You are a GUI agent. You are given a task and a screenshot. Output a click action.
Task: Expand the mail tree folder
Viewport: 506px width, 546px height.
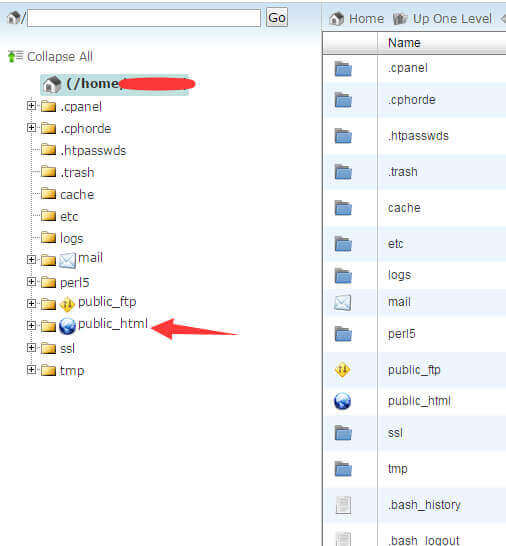point(31,259)
